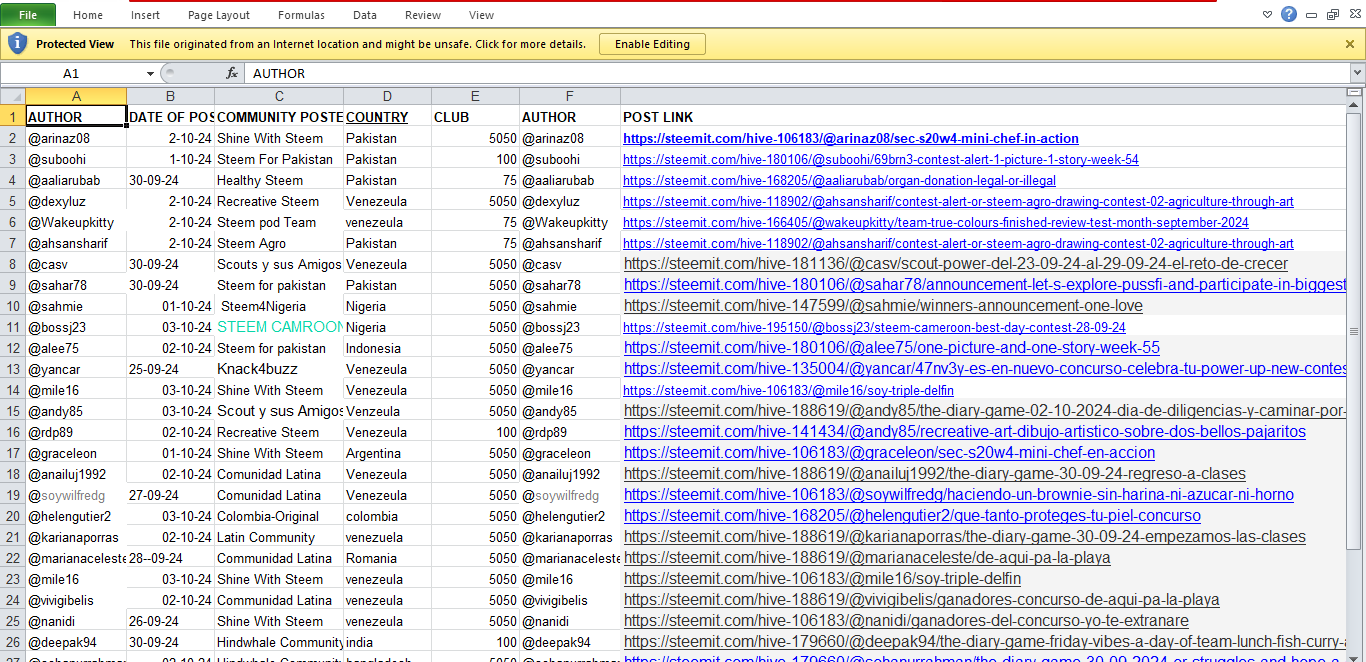Select the COUNTRY header cell

point(387,117)
